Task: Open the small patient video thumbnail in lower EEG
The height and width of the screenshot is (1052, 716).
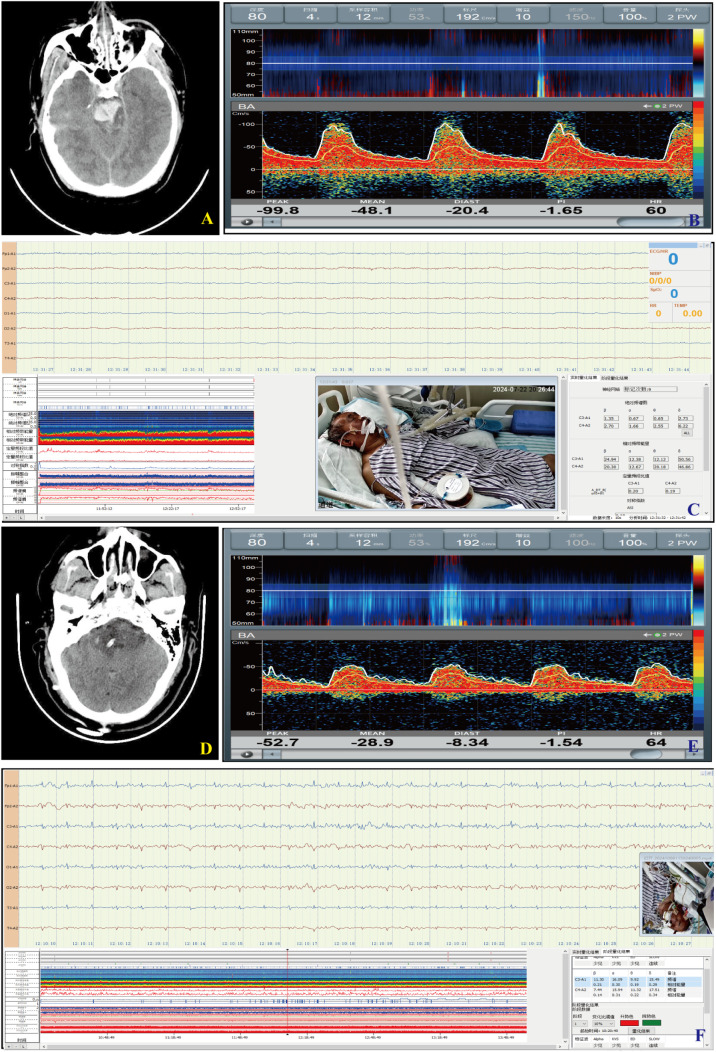Action: click(676, 898)
